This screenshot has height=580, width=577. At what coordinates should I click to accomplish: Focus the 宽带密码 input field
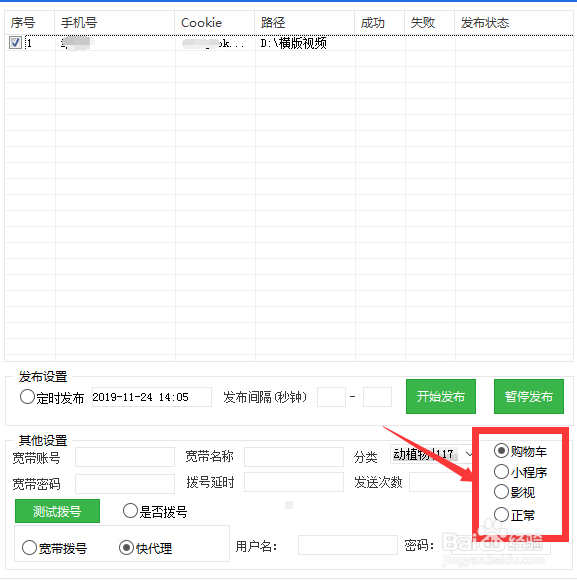tap(125, 484)
